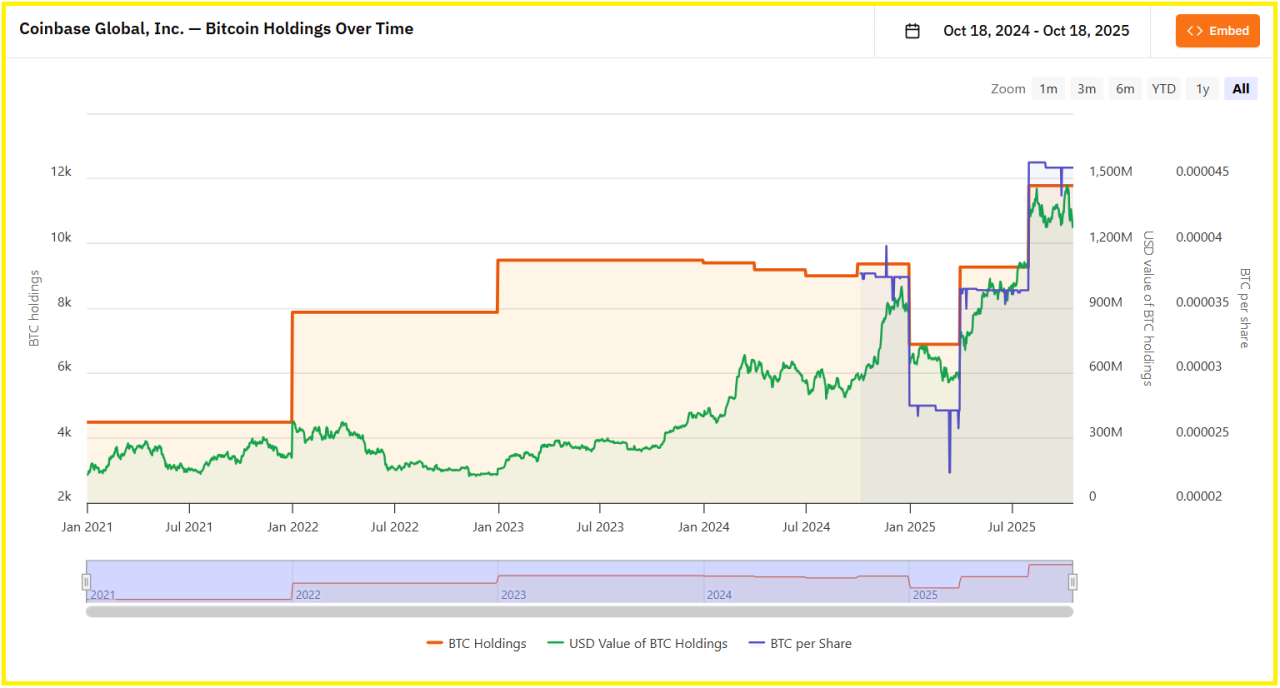The image size is (1280, 688).
Task: Click the green line icon in legend
Action: pos(555,644)
